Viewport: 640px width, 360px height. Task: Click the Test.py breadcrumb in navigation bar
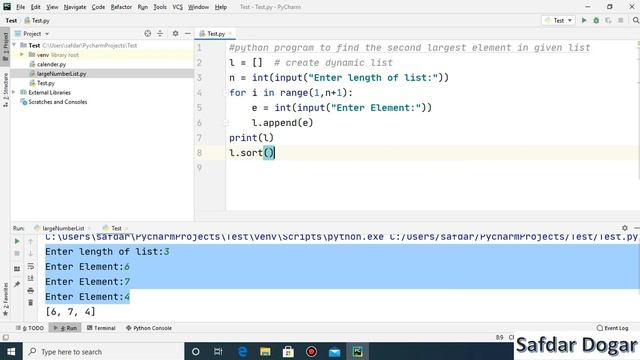tap(37, 20)
